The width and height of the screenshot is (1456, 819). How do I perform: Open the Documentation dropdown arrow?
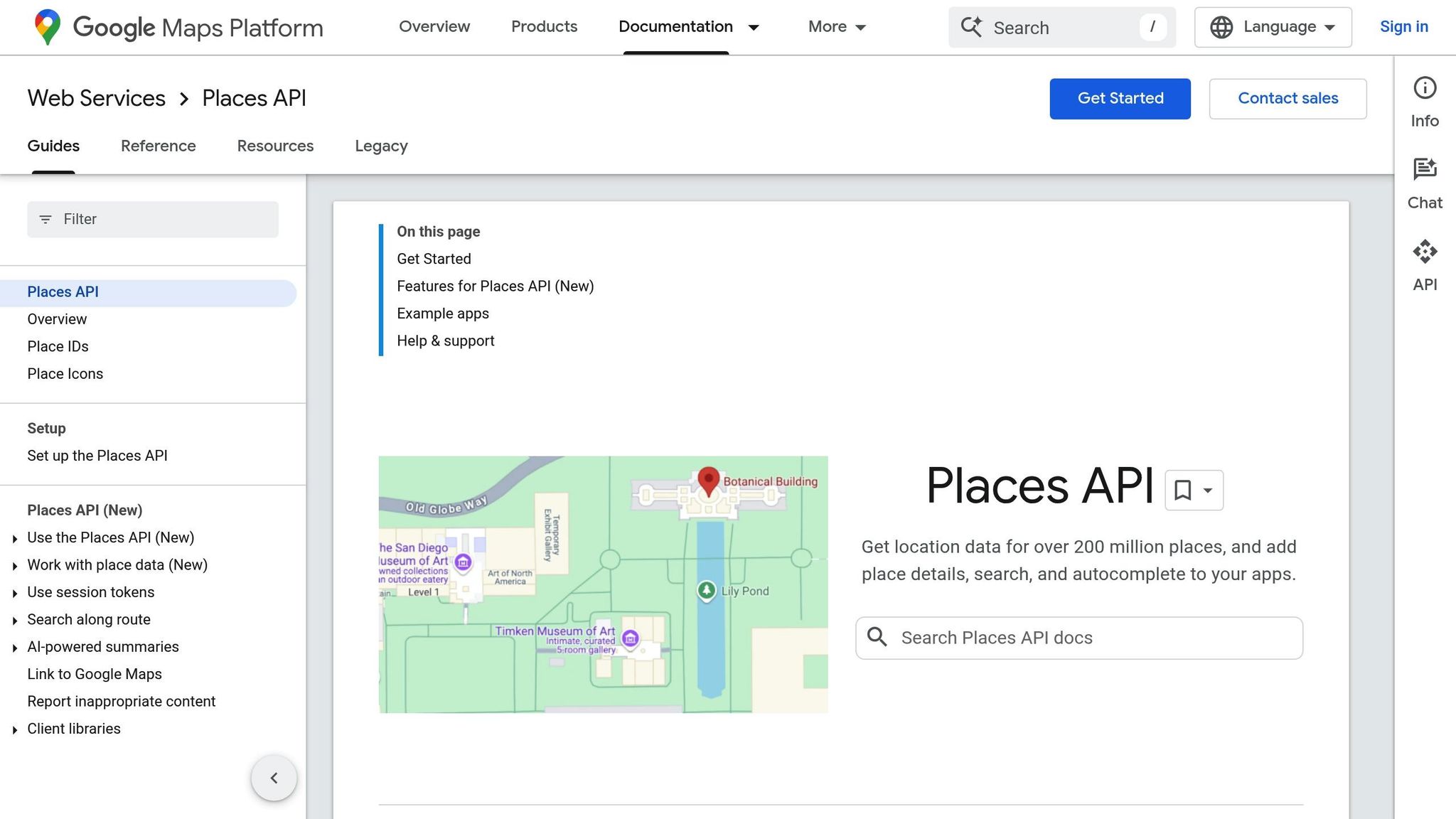[x=754, y=28]
